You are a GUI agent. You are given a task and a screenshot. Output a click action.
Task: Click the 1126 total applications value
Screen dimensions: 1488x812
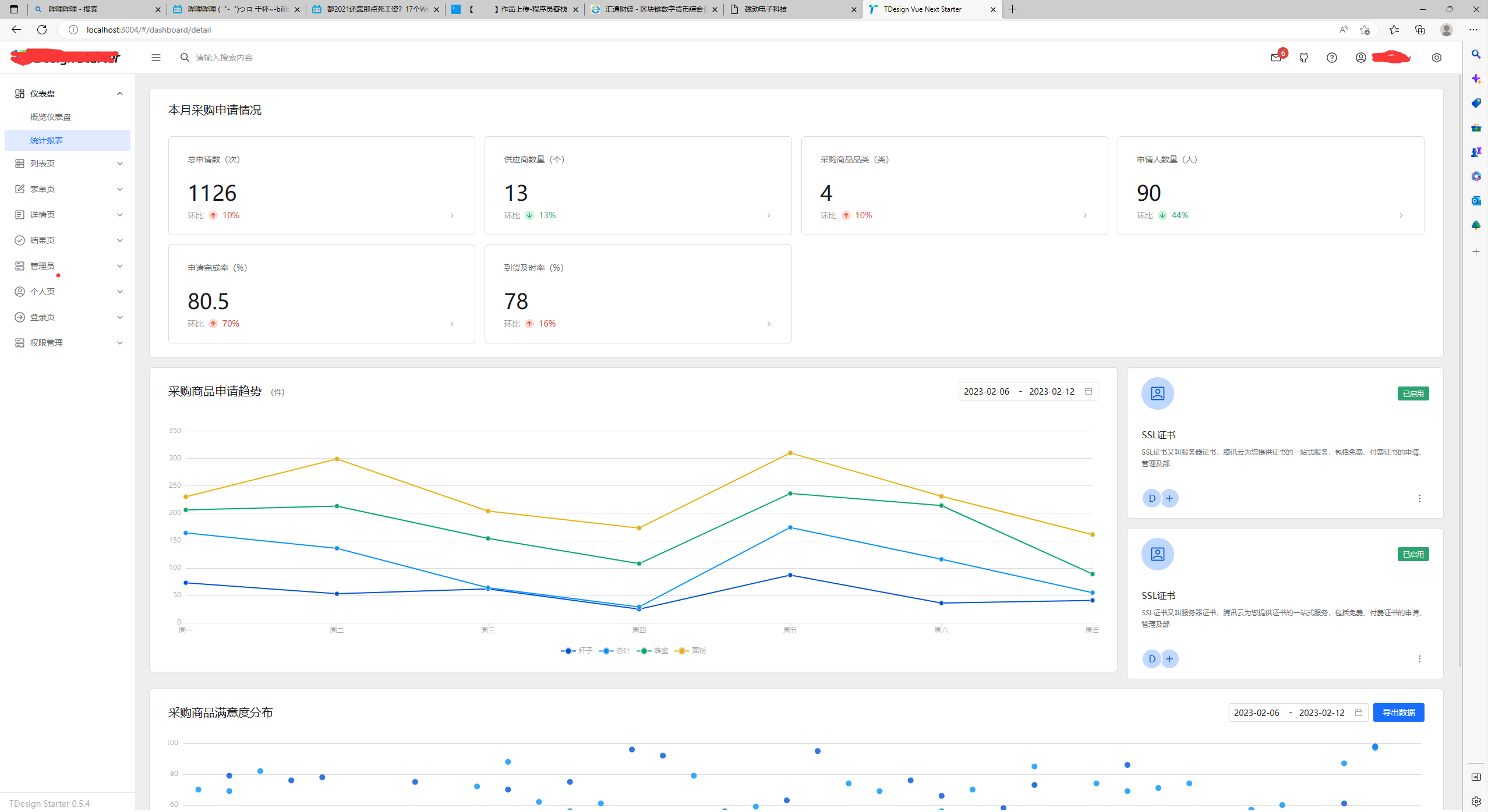tap(212, 193)
